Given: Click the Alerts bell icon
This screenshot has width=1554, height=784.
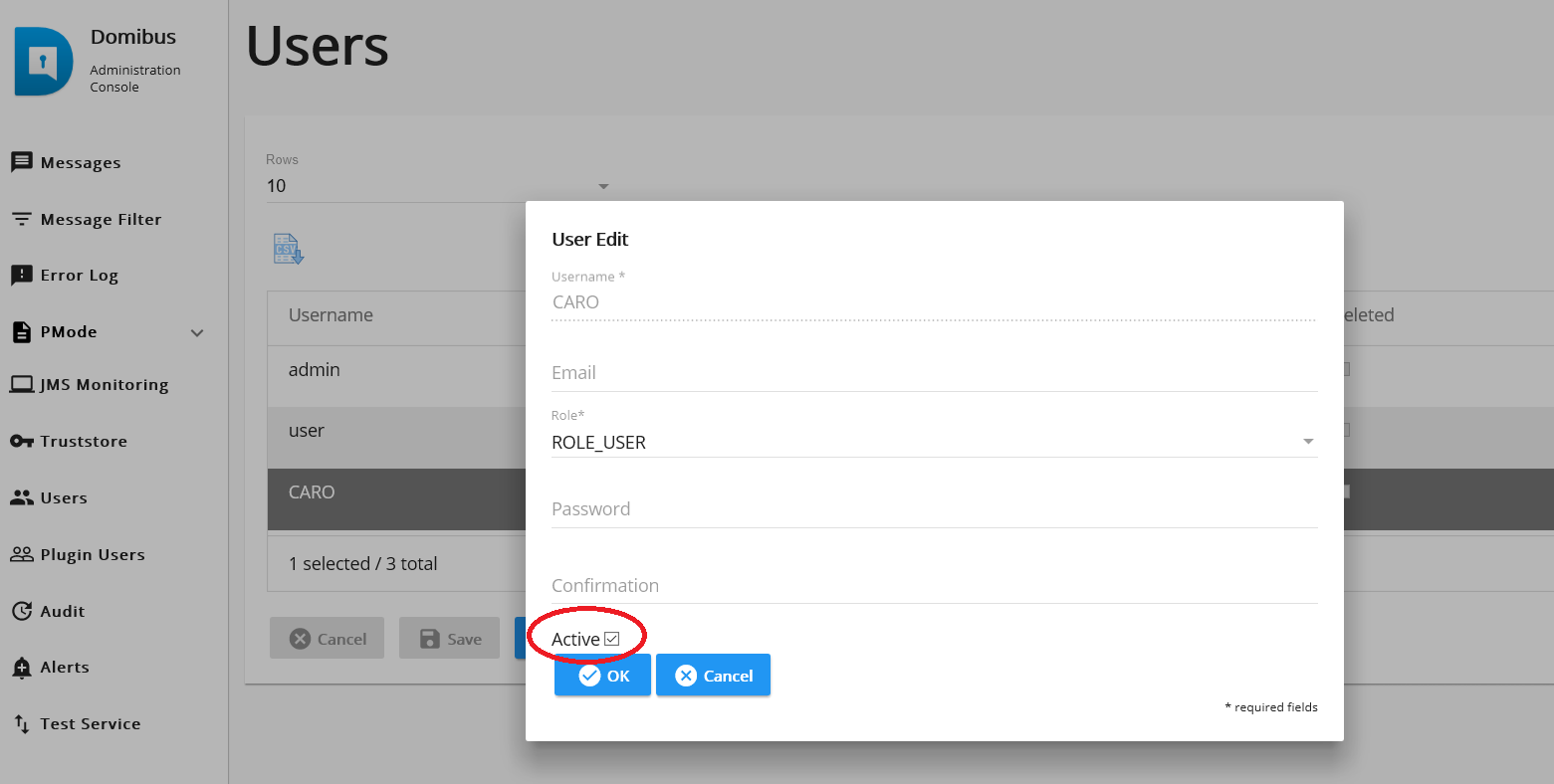Looking at the screenshot, I should pyautogui.click(x=21, y=668).
